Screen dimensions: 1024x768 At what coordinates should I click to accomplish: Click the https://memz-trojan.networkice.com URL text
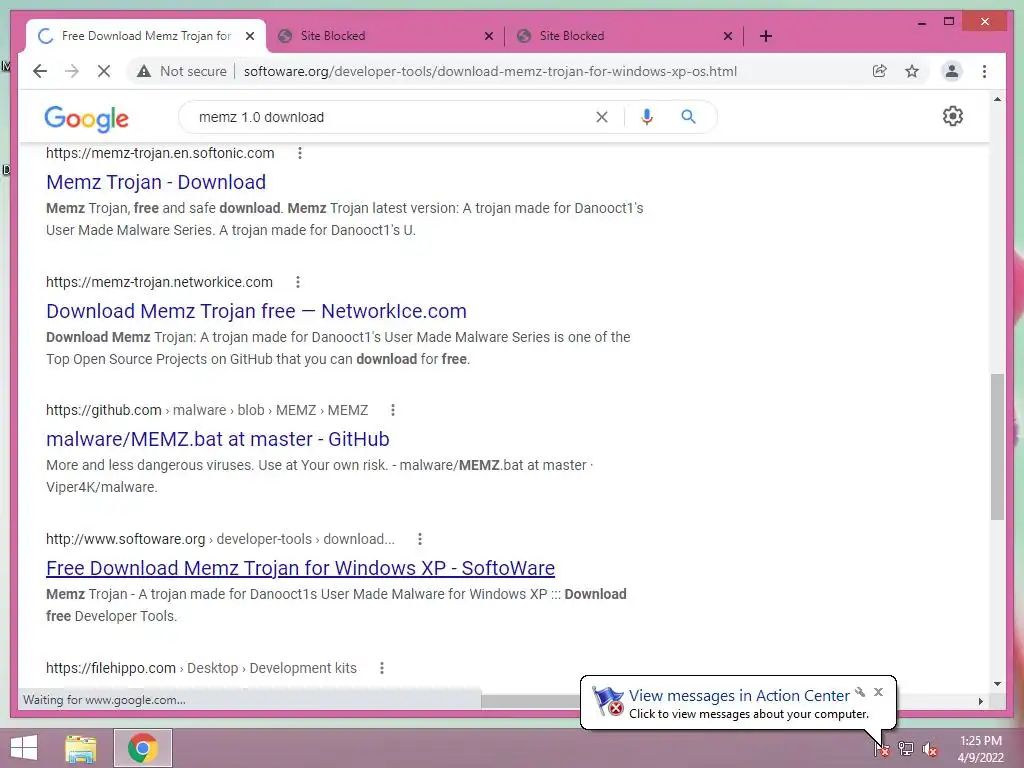(159, 282)
